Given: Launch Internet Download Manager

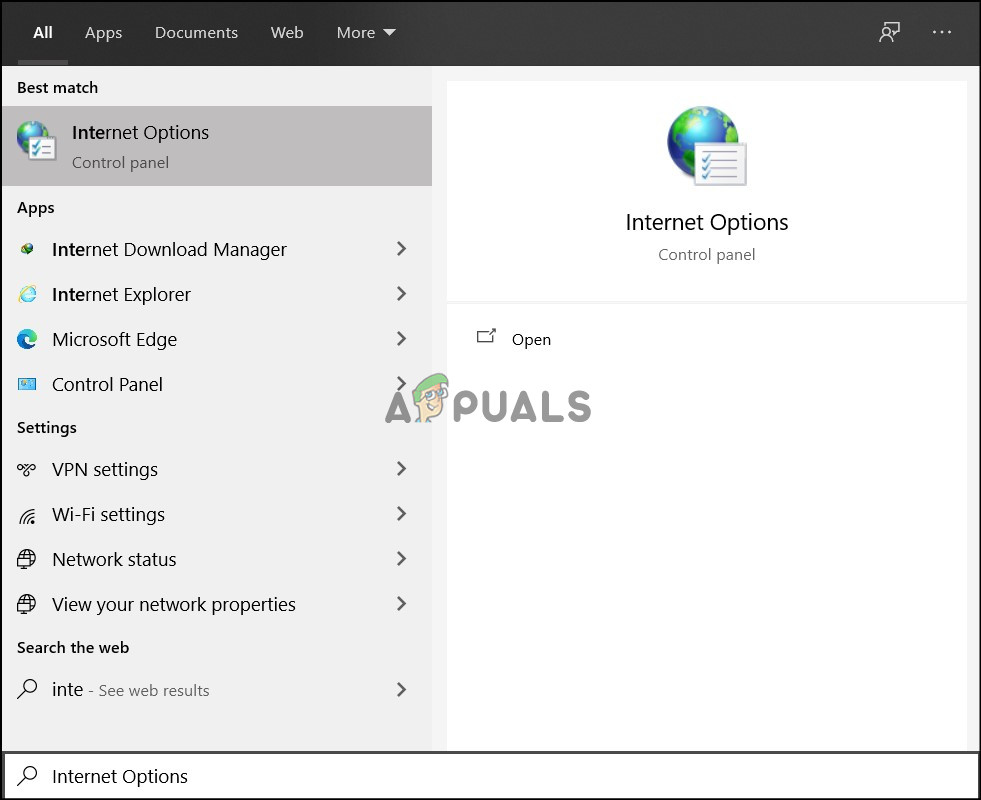Looking at the screenshot, I should pos(169,249).
